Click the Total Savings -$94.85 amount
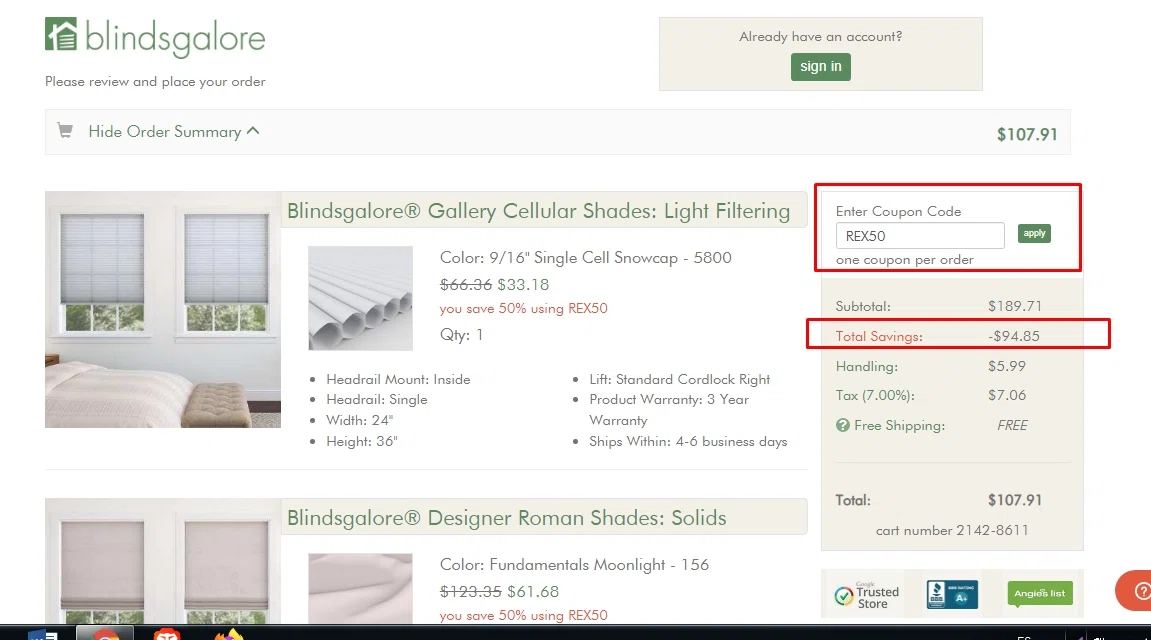The width and height of the screenshot is (1151, 640). click(x=1014, y=336)
